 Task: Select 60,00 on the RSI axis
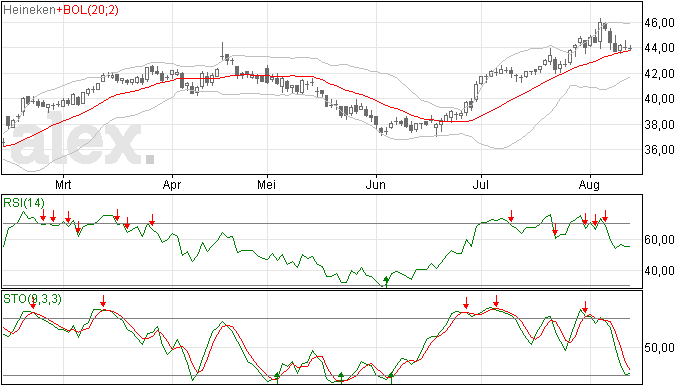tap(659, 240)
